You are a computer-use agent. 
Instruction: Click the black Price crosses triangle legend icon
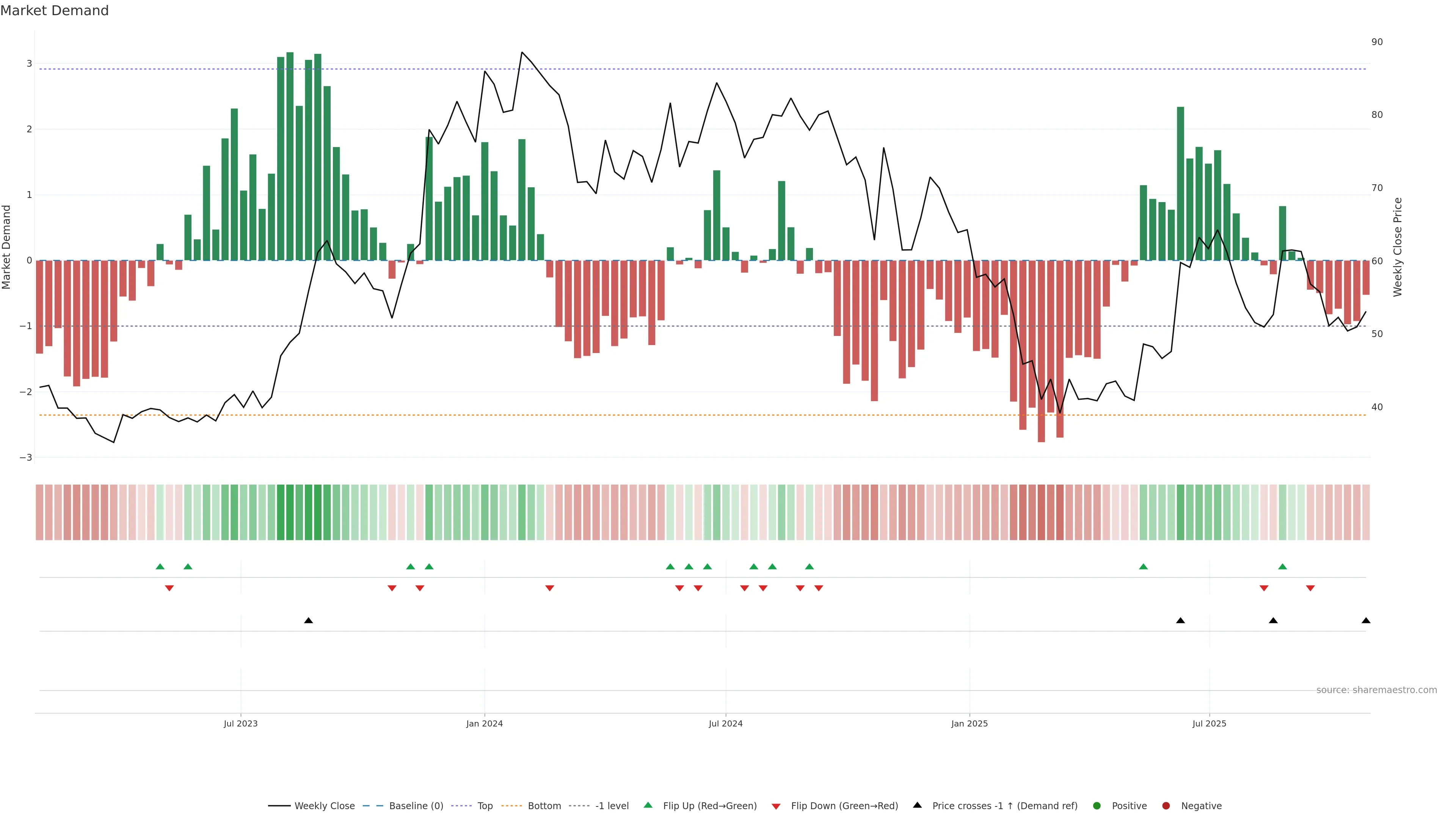click(x=917, y=805)
